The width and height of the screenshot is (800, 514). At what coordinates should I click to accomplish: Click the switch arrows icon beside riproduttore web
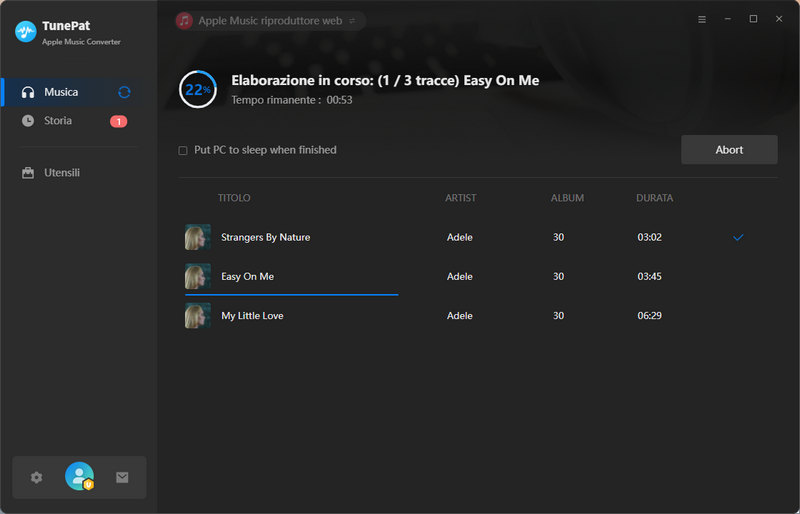pyautogui.click(x=352, y=21)
